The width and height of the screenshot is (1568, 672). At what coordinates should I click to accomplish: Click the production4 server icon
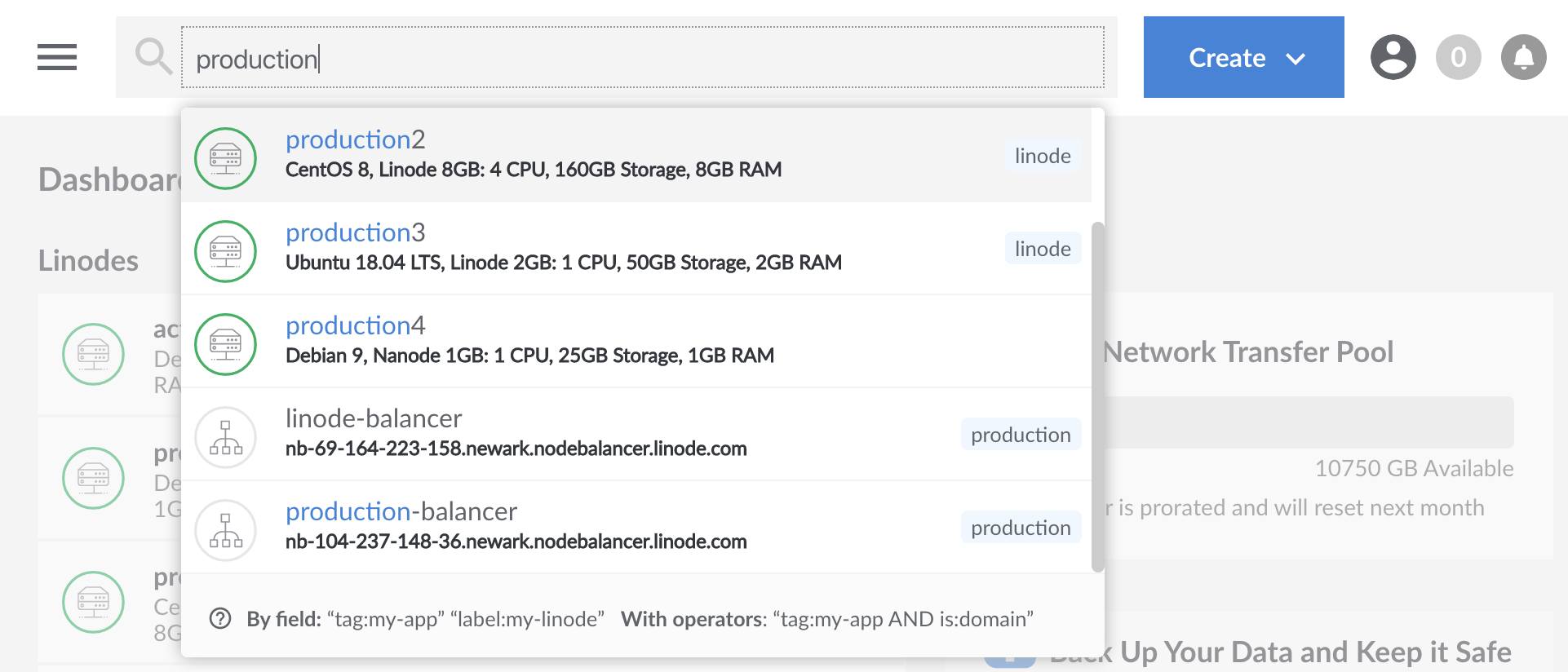[x=226, y=344]
